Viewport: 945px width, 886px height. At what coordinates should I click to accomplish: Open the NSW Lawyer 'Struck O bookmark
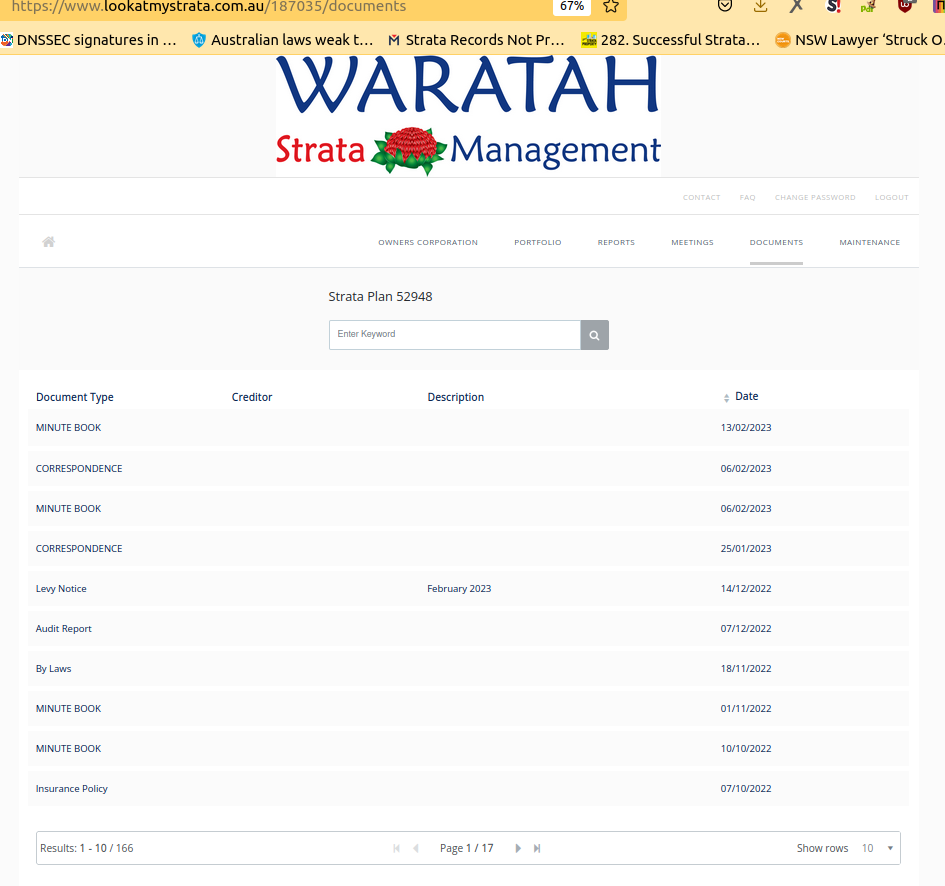pos(859,40)
